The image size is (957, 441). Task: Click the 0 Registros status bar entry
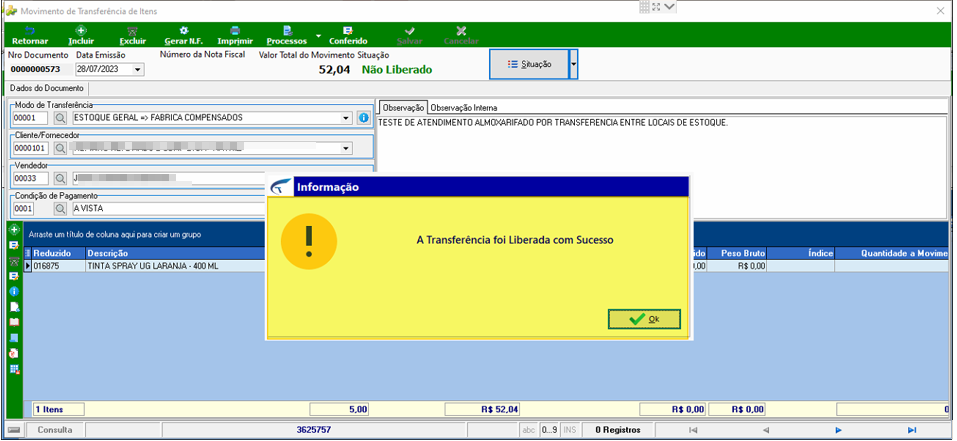[618, 430]
